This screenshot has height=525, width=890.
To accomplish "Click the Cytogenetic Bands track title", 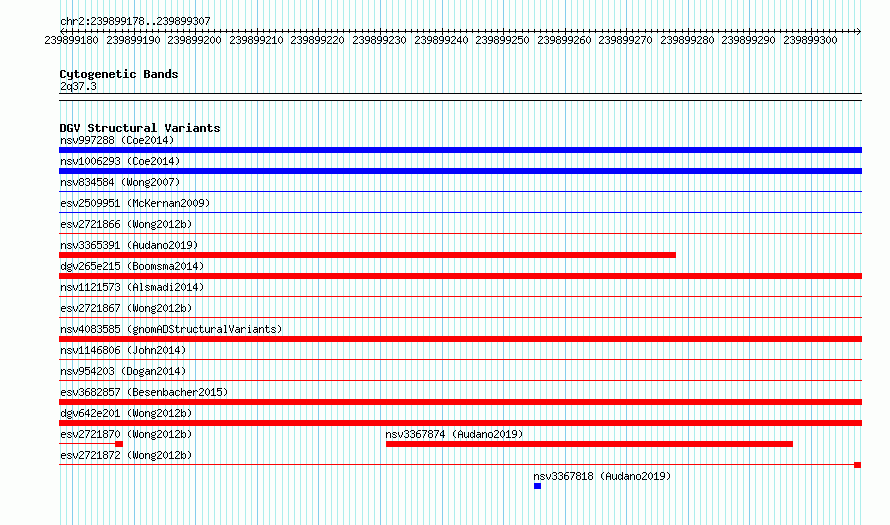I will click(119, 74).
